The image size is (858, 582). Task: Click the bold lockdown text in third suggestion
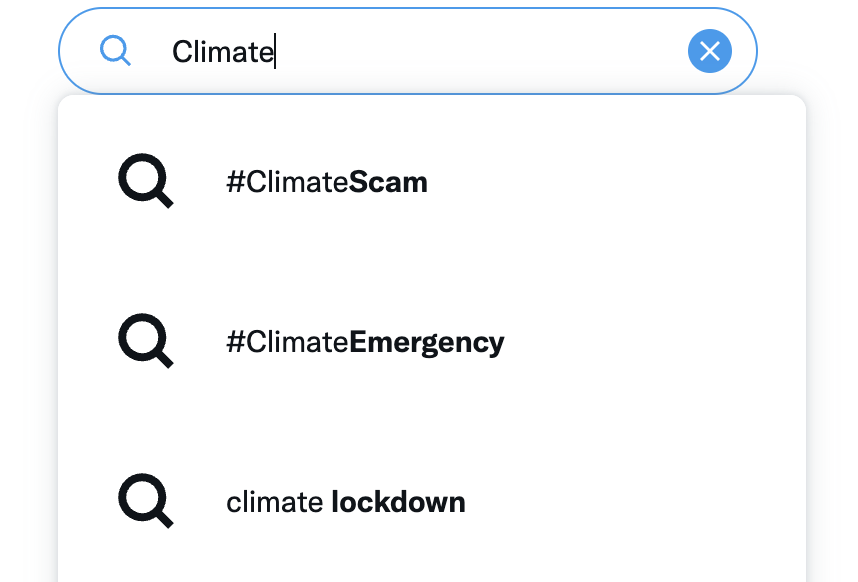point(398,502)
